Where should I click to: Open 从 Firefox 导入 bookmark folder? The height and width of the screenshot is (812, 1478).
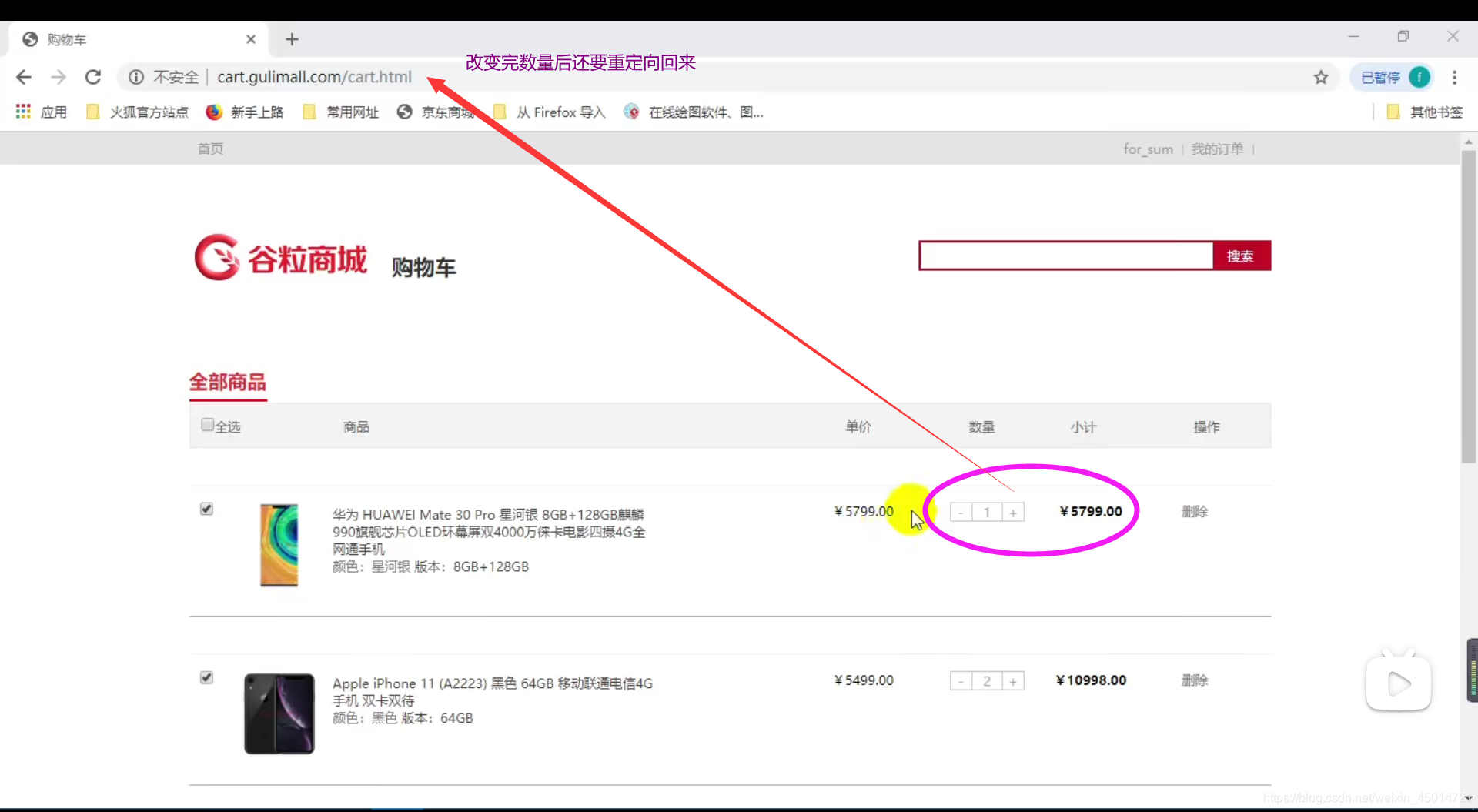point(549,112)
